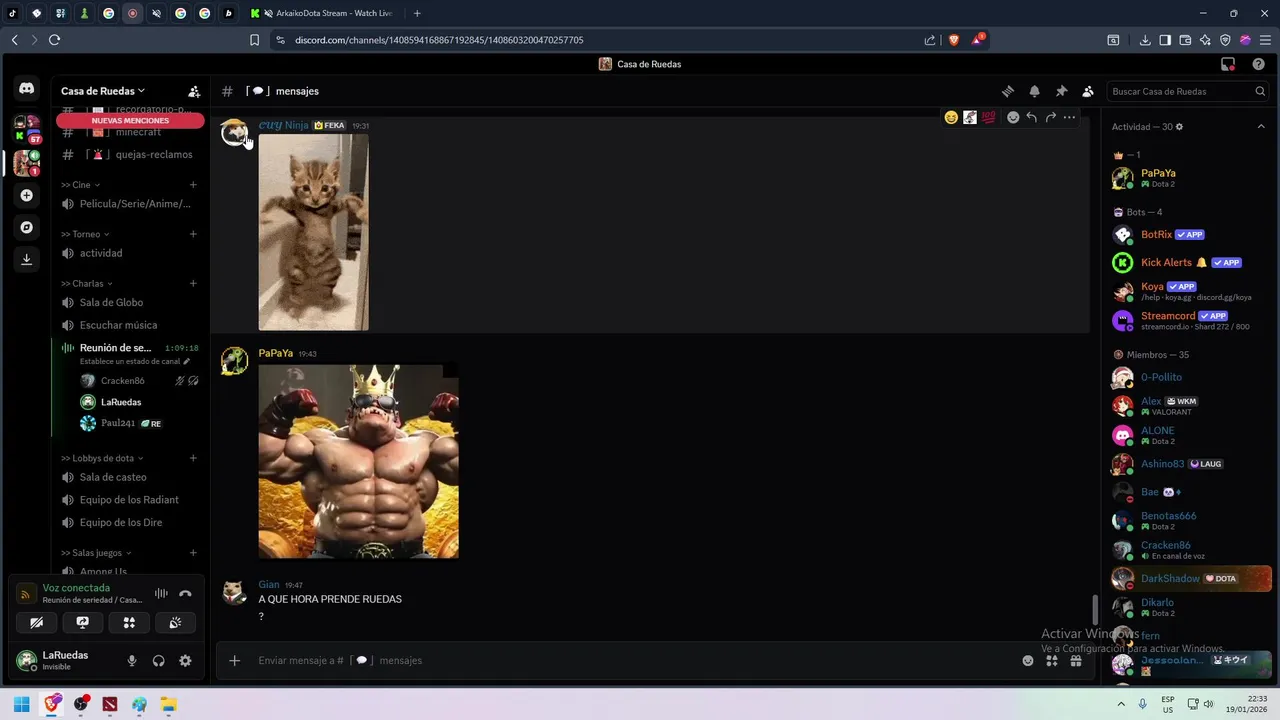The width and height of the screenshot is (1280, 720).
Task: Open the emoji picker in message box
Action: point(1027,660)
